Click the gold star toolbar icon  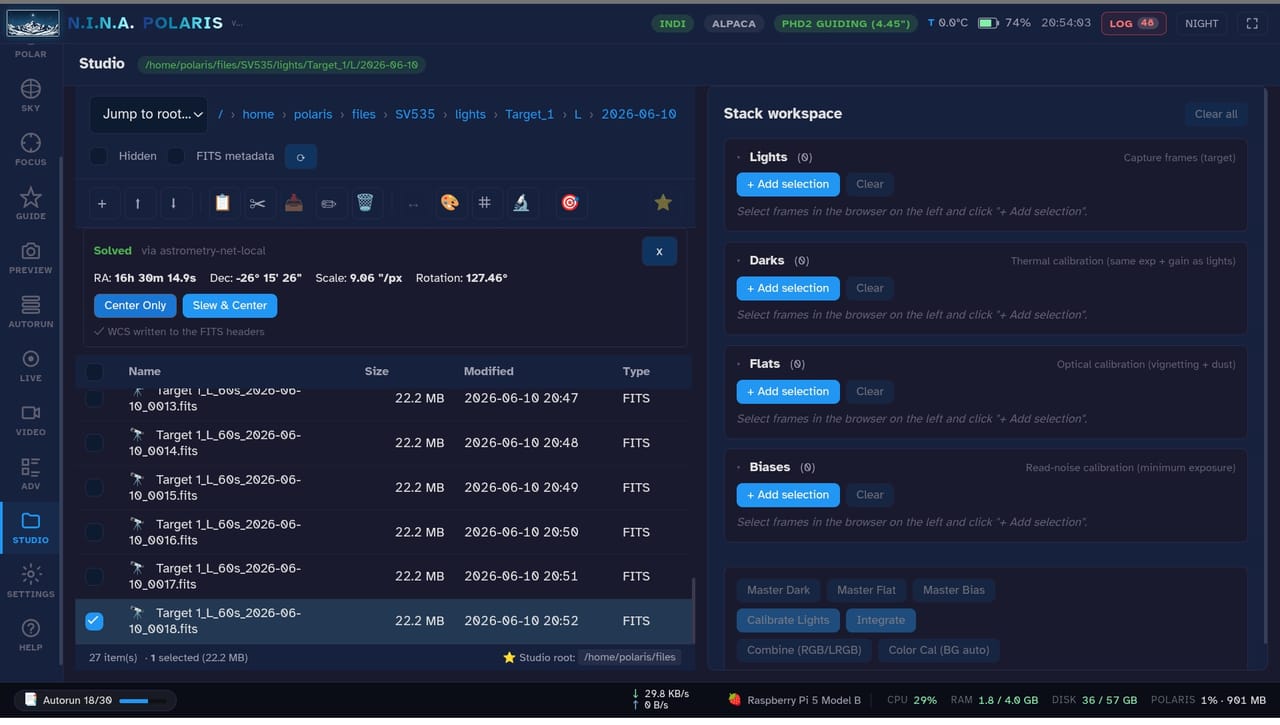663,203
